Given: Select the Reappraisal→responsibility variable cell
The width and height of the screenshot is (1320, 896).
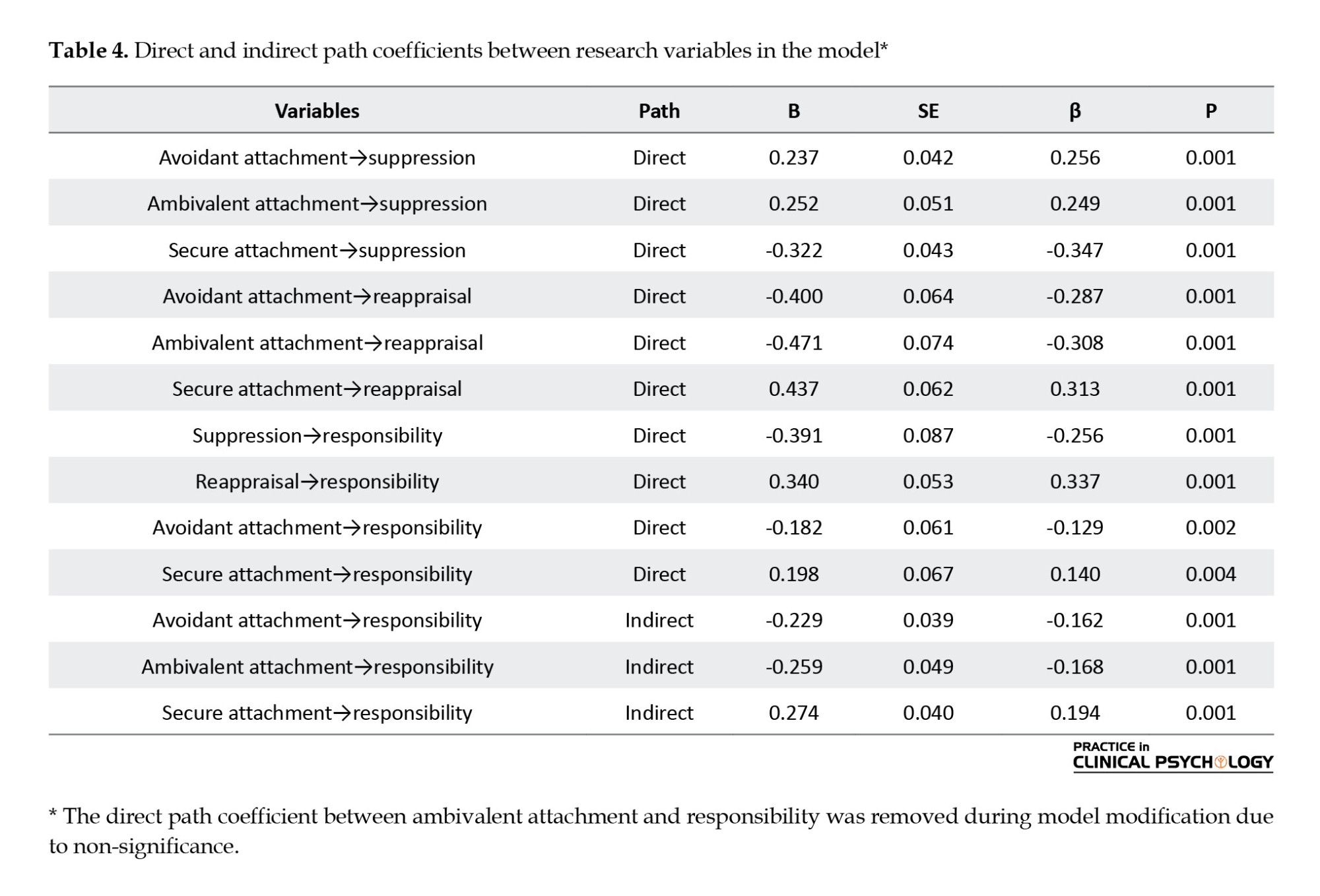Looking at the screenshot, I should [x=317, y=482].
